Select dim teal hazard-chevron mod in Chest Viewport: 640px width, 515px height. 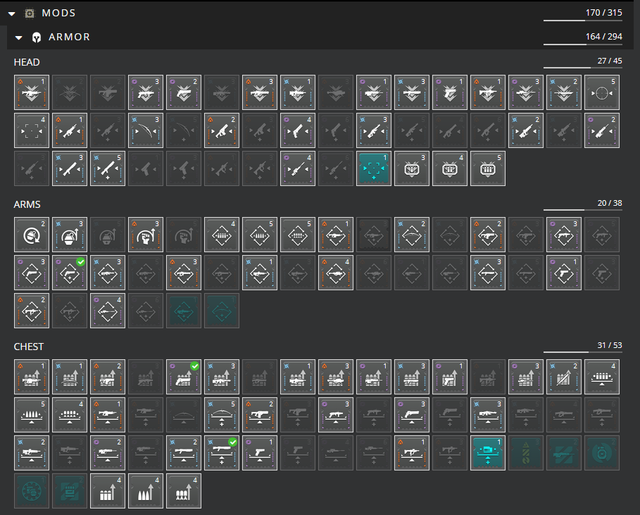coord(526,452)
